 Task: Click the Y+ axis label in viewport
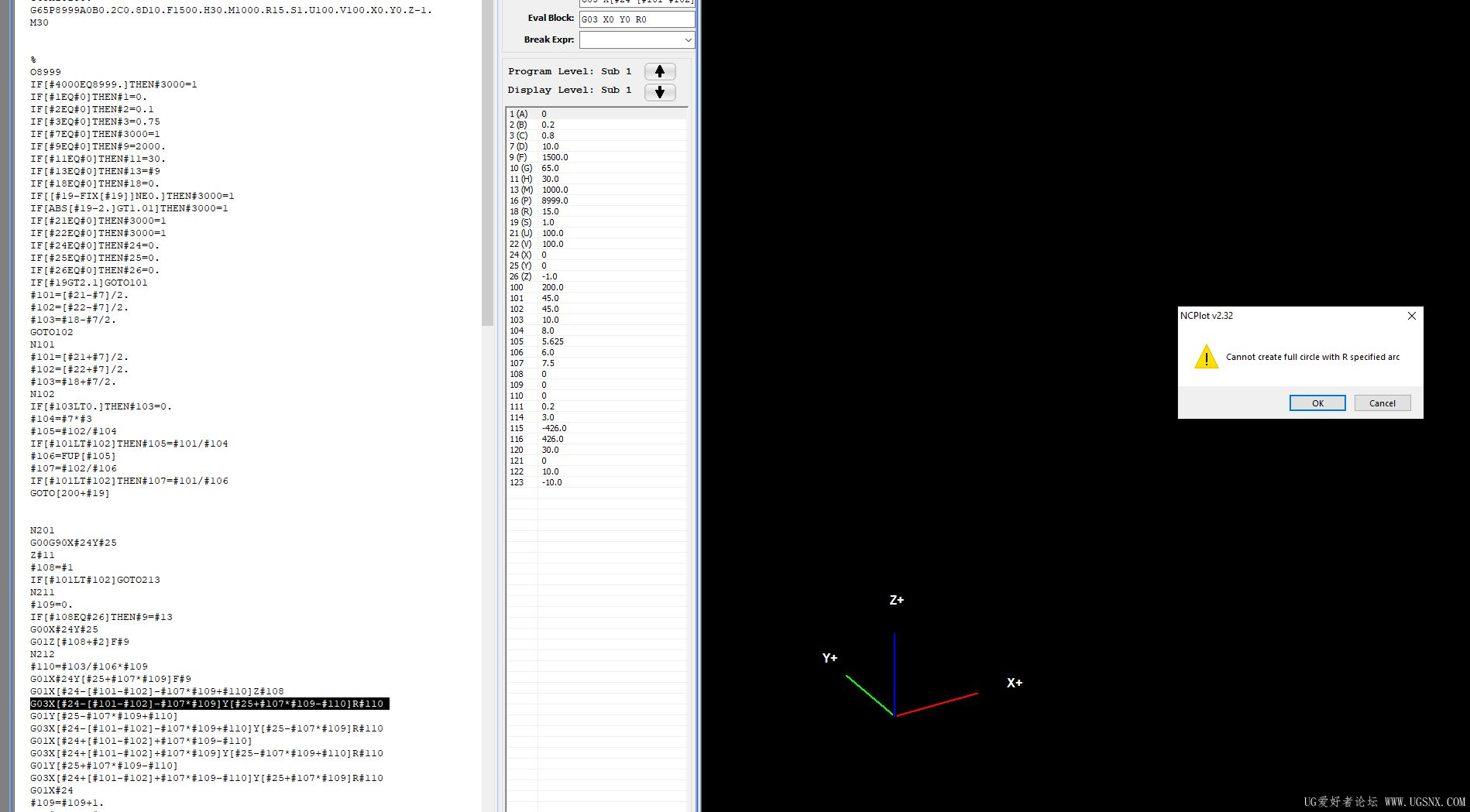click(x=829, y=658)
